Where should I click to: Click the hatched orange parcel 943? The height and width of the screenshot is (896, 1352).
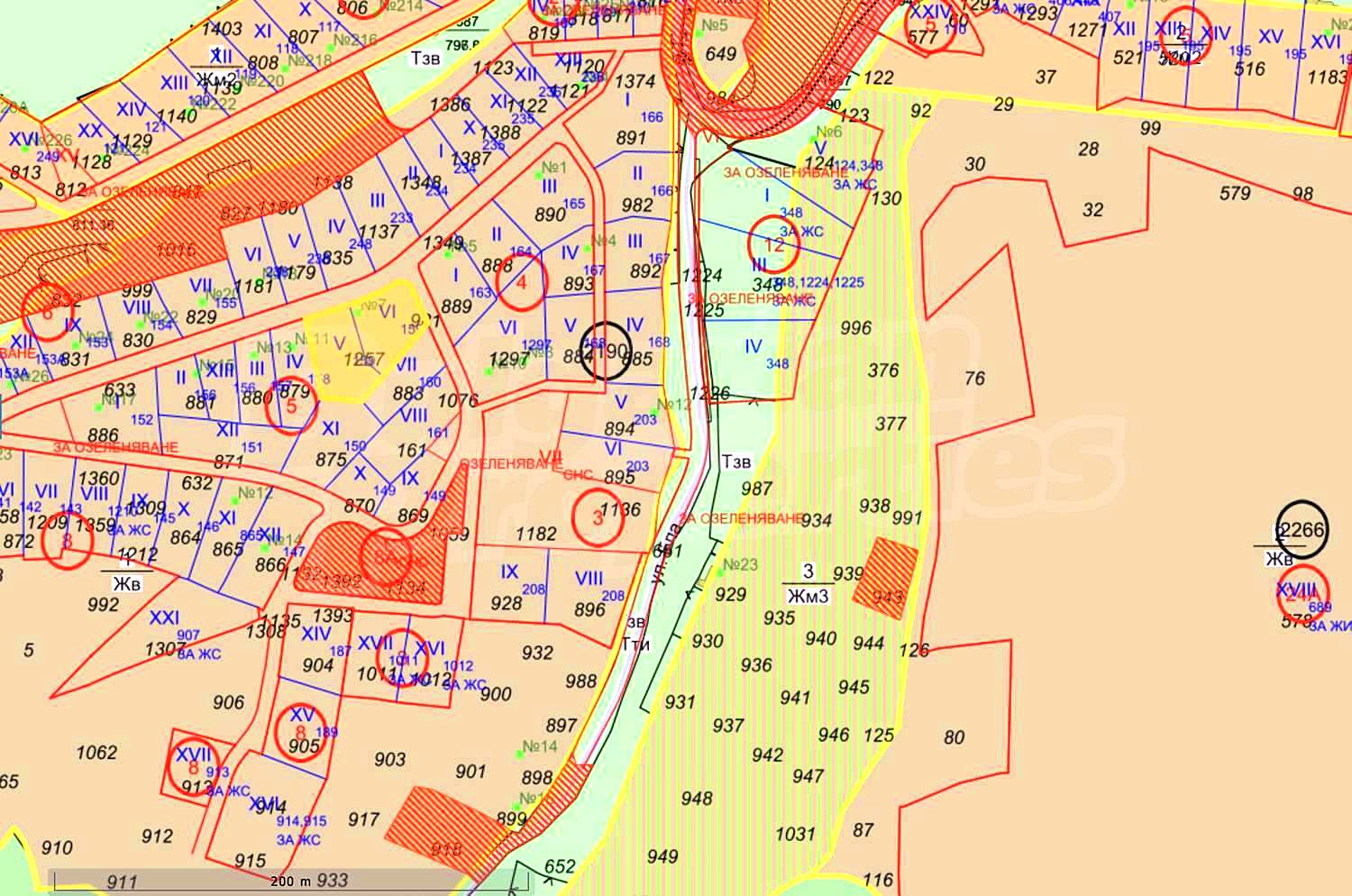[x=885, y=579]
